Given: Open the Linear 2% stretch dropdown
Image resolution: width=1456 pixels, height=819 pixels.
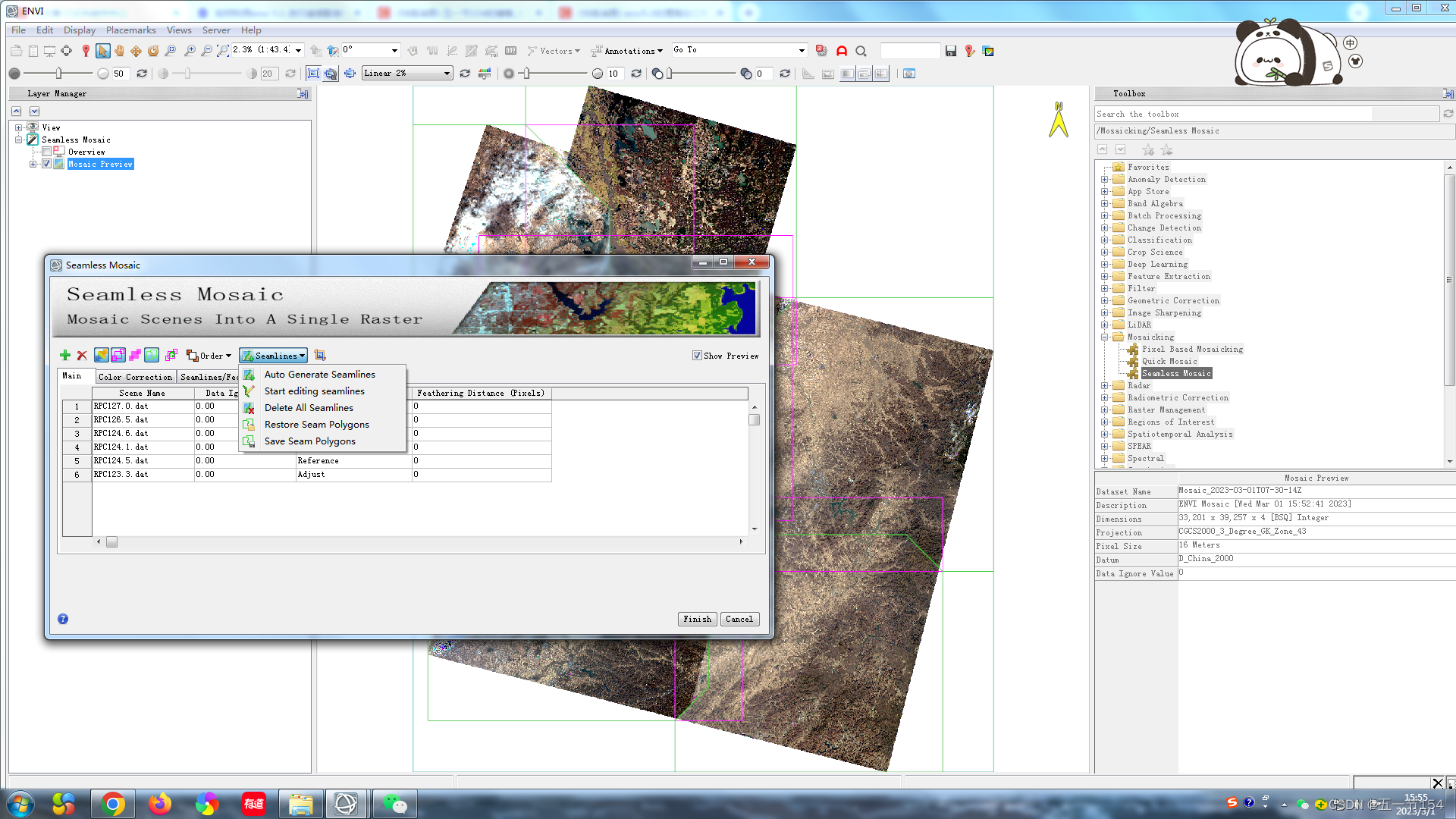Looking at the screenshot, I should coord(447,74).
